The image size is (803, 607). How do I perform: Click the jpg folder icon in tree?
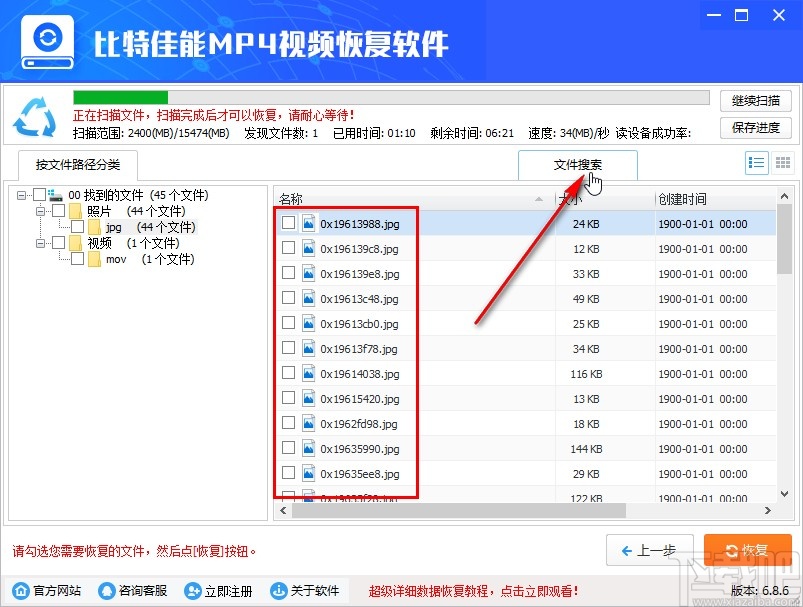pos(94,227)
